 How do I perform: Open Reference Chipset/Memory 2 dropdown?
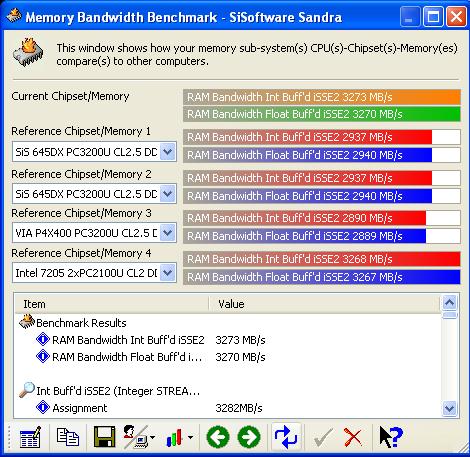(x=168, y=194)
